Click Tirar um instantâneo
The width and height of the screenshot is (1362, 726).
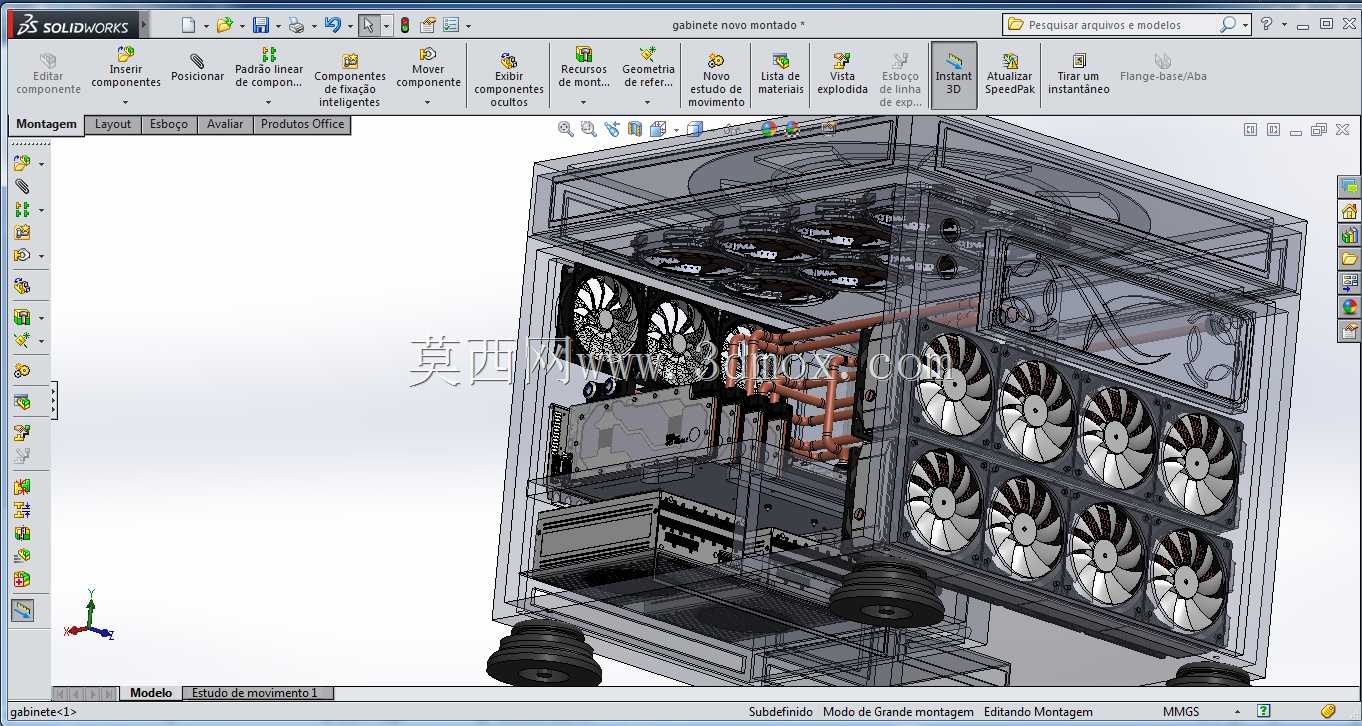1079,73
